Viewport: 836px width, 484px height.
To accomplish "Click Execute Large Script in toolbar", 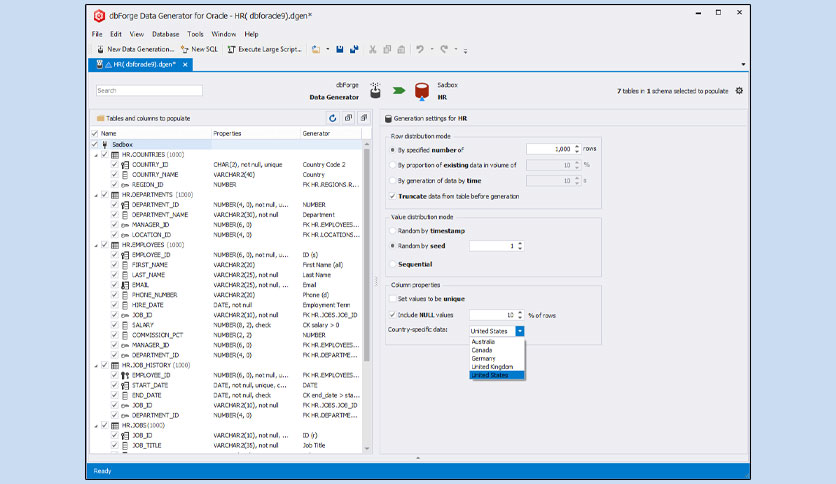I will (x=264, y=49).
